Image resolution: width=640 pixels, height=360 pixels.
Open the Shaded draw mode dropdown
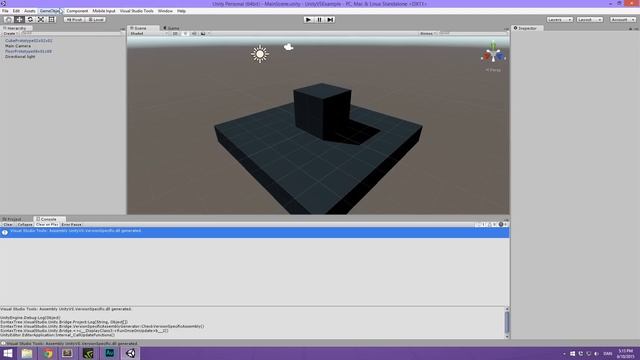[149, 33]
